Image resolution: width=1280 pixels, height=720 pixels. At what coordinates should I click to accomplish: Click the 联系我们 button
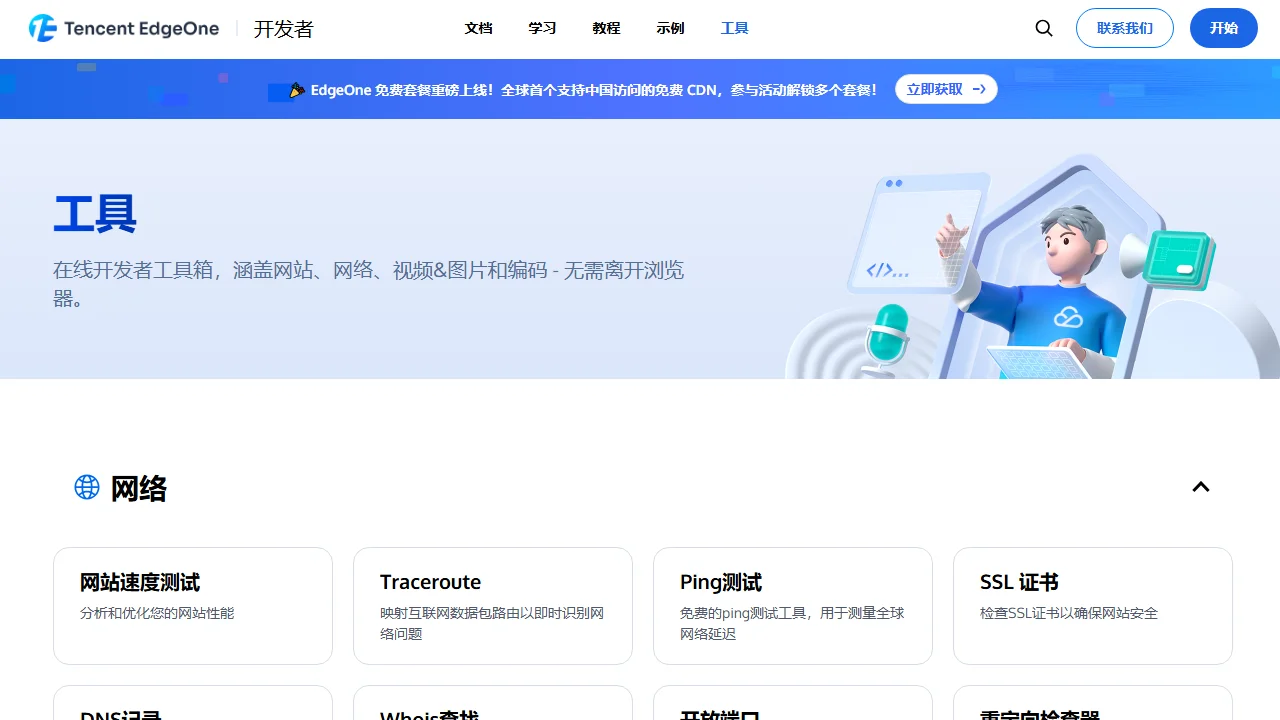pyautogui.click(x=1124, y=28)
